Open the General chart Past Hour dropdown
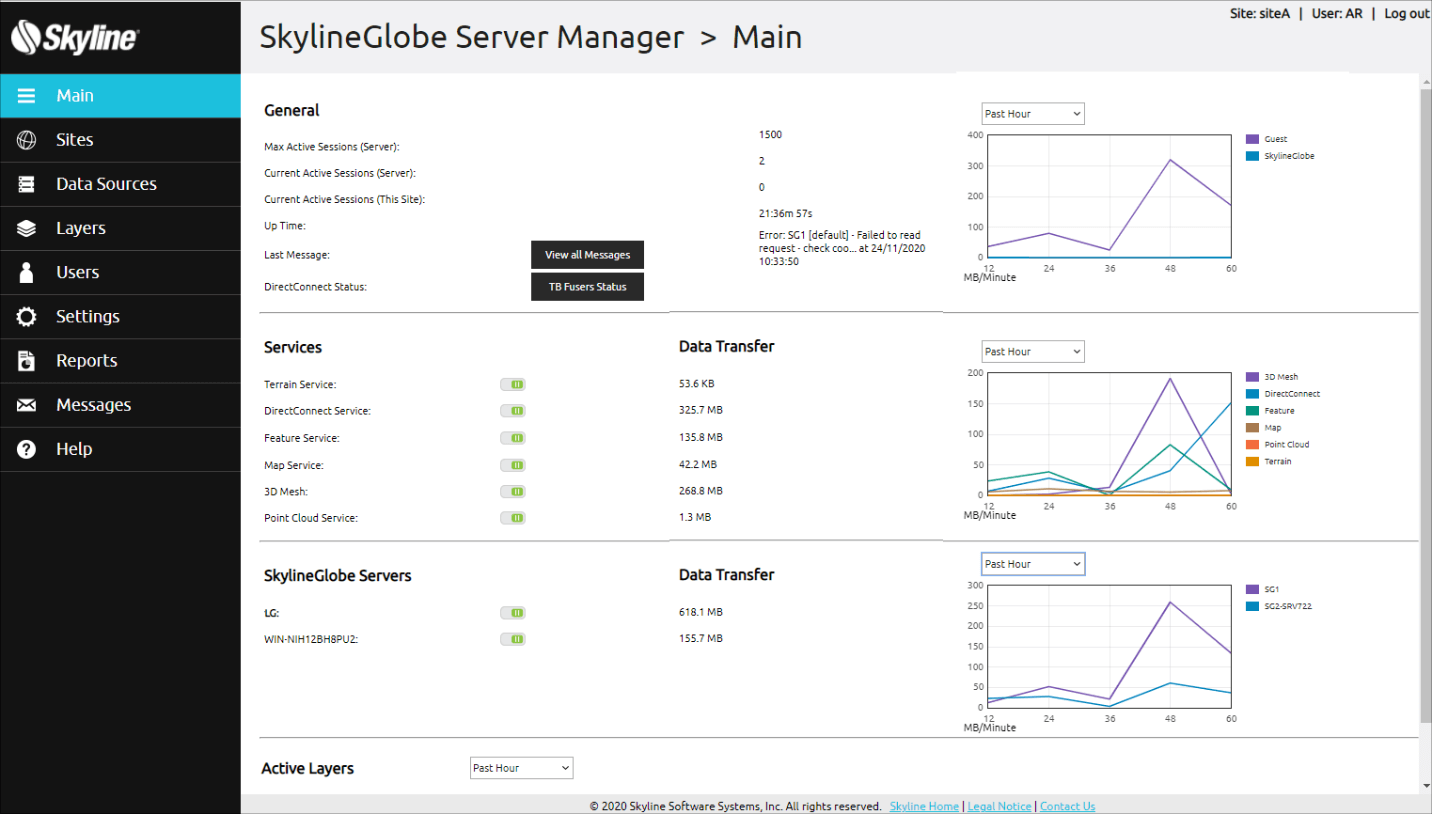 pyautogui.click(x=1032, y=114)
